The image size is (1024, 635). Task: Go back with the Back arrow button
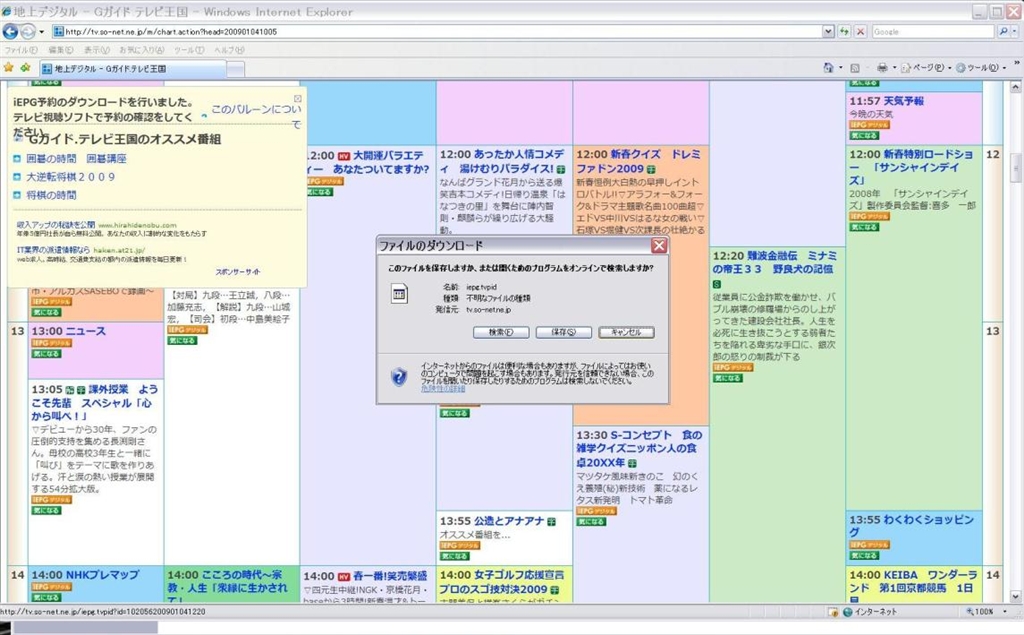[10, 31]
